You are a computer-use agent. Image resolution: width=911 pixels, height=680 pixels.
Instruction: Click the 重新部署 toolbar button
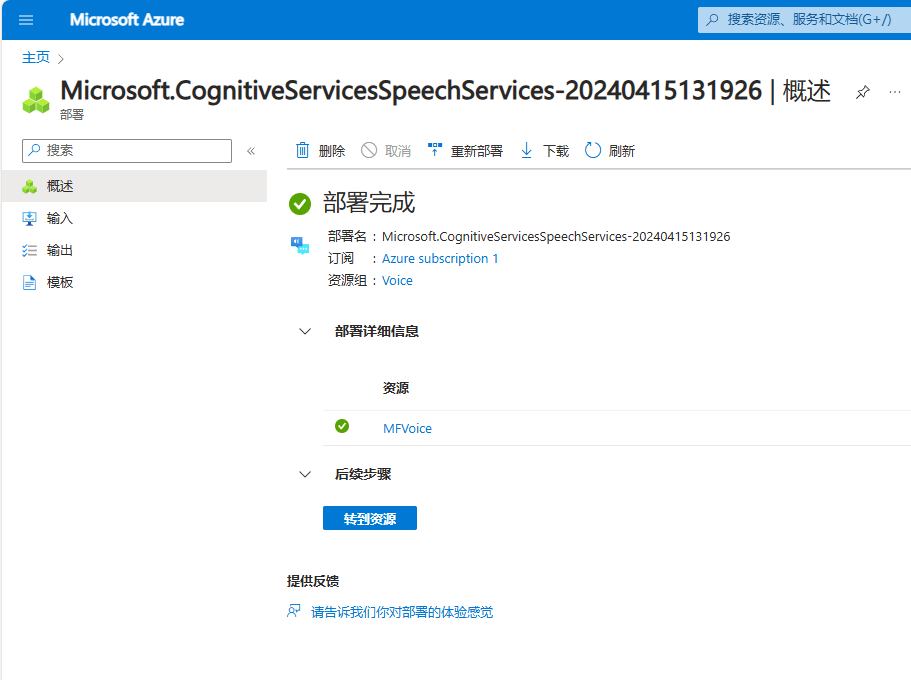click(465, 151)
